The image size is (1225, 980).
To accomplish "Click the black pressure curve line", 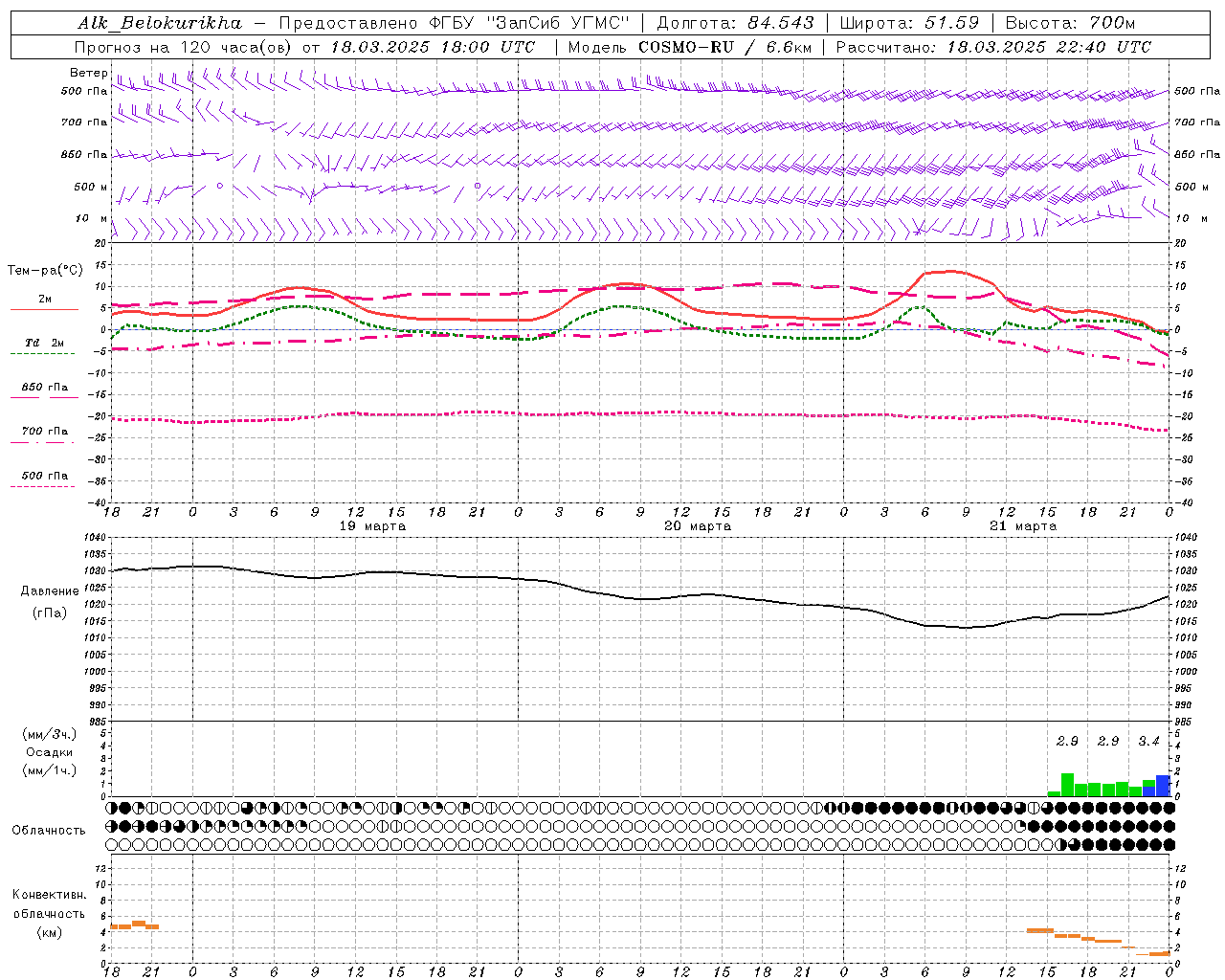I will 641,599.
